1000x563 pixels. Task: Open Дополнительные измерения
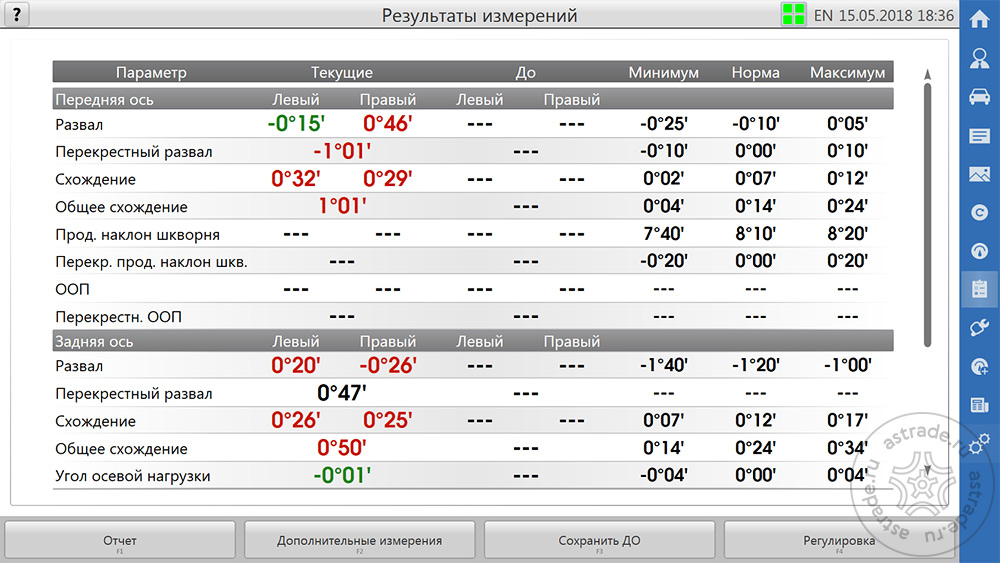(360, 541)
